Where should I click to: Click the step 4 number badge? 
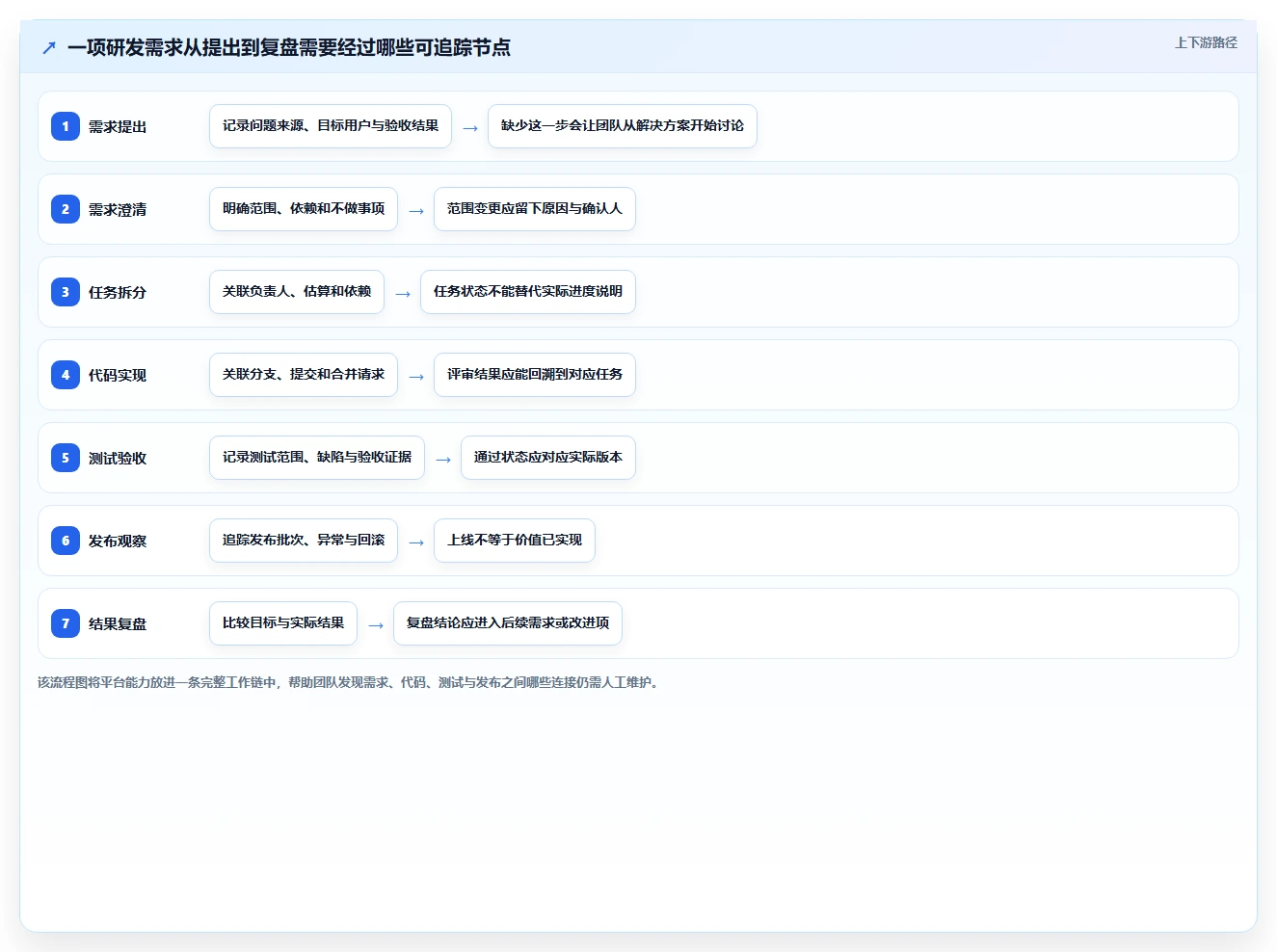pyautogui.click(x=66, y=375)
